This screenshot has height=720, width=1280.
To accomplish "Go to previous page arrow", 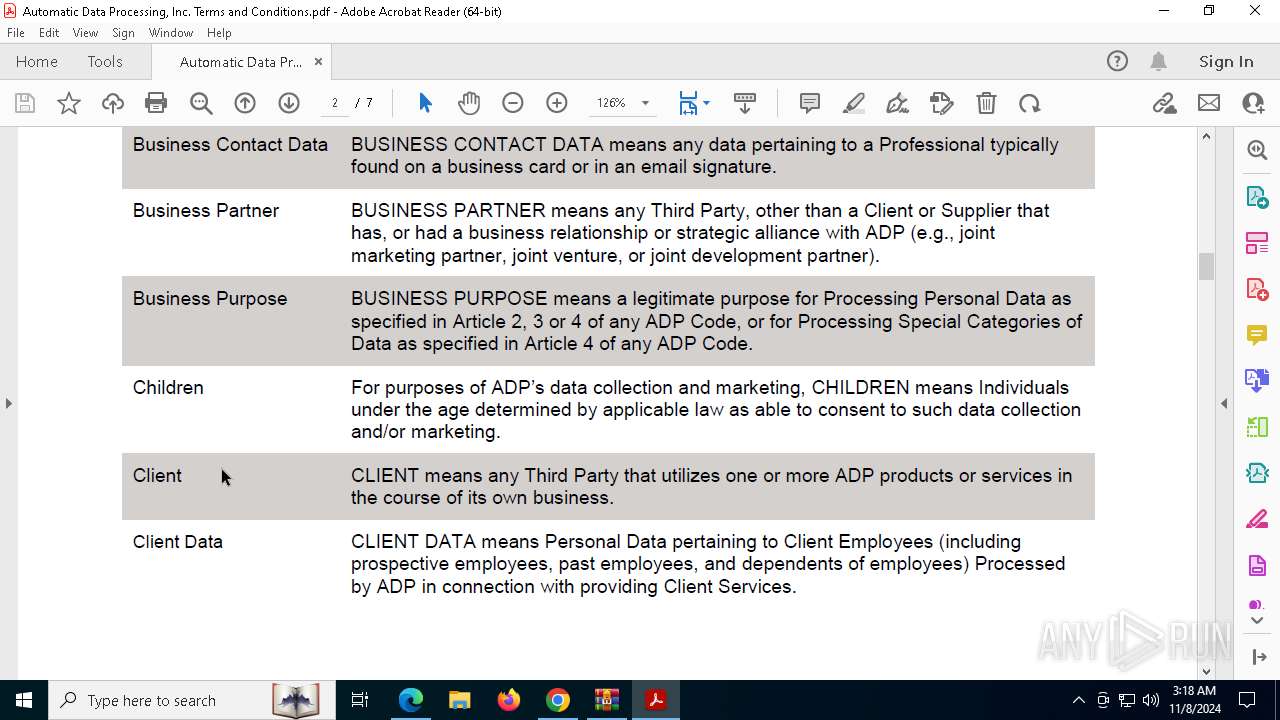I will pos(245,103).
